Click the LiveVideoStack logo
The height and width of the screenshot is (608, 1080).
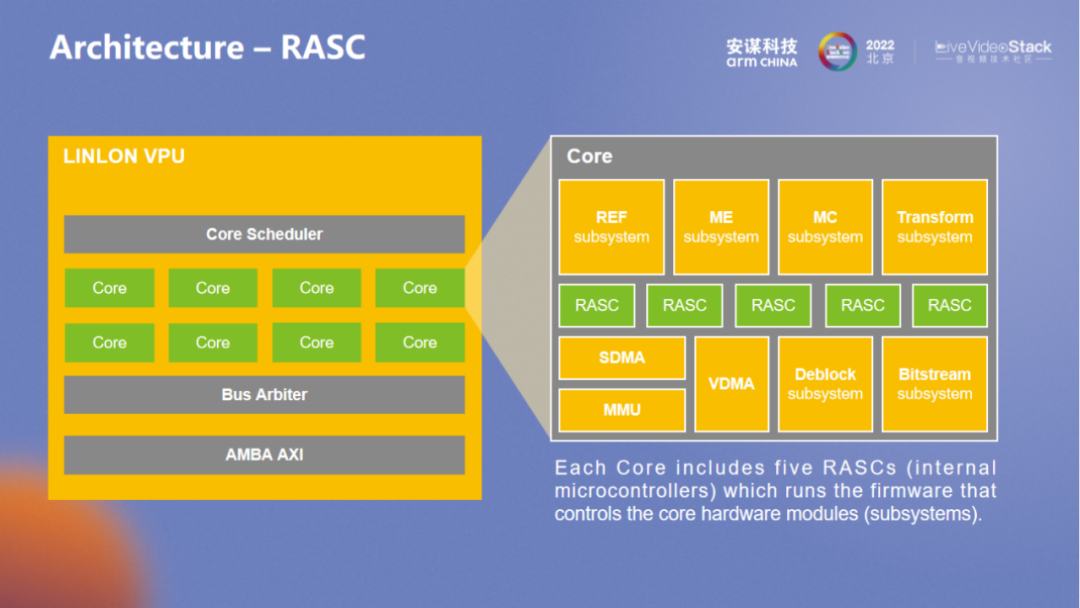pyautogui.click(x=992, y=52)
